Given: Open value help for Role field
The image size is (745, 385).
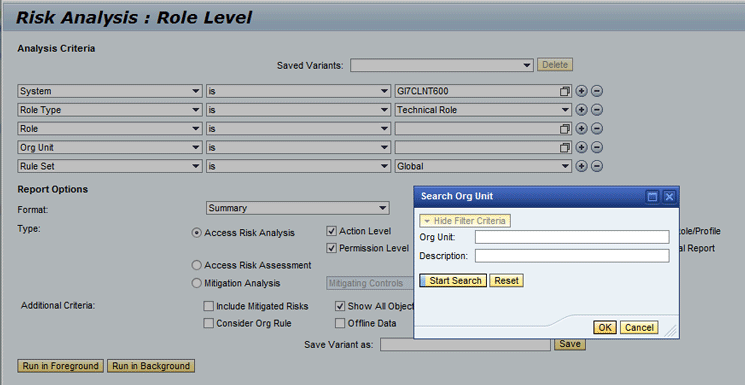Looking at the screenshot, I should click(564, 129).
